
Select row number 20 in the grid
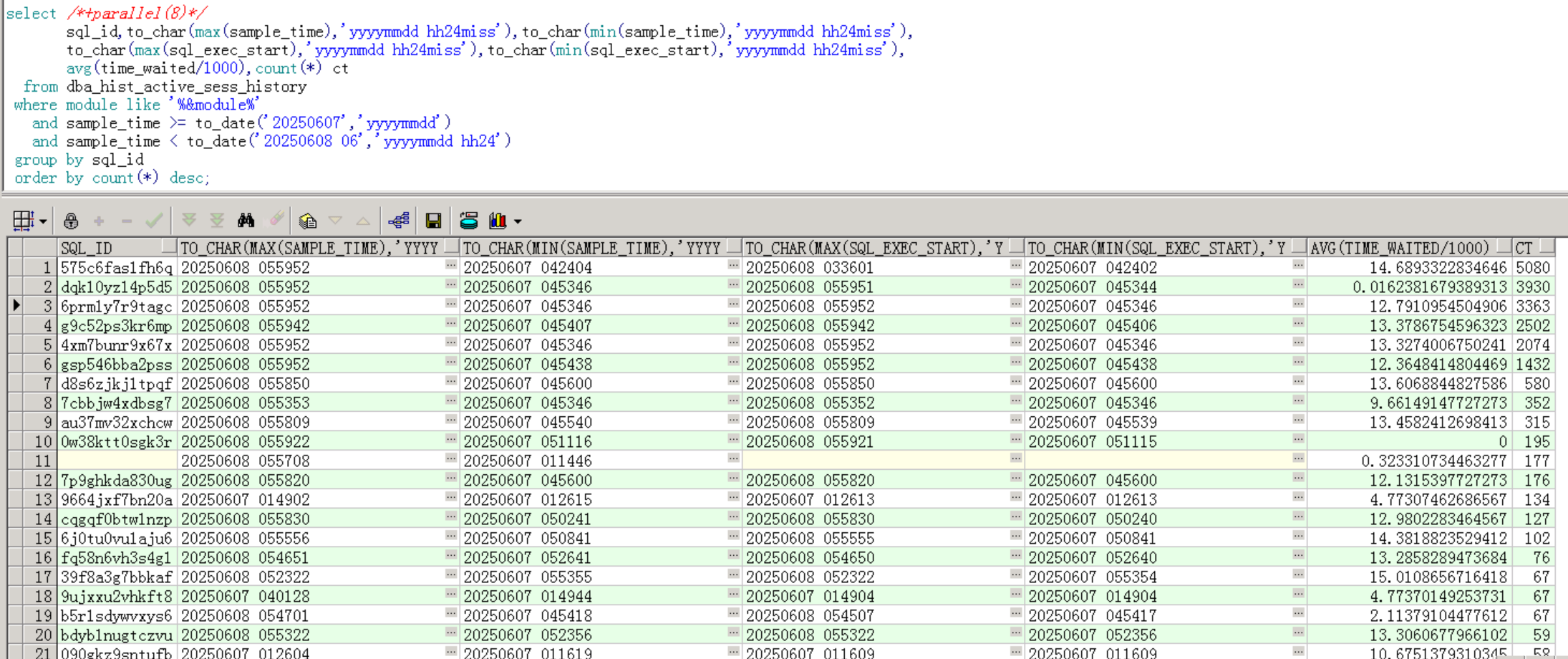pyautogui.click(x=40, y=635)
